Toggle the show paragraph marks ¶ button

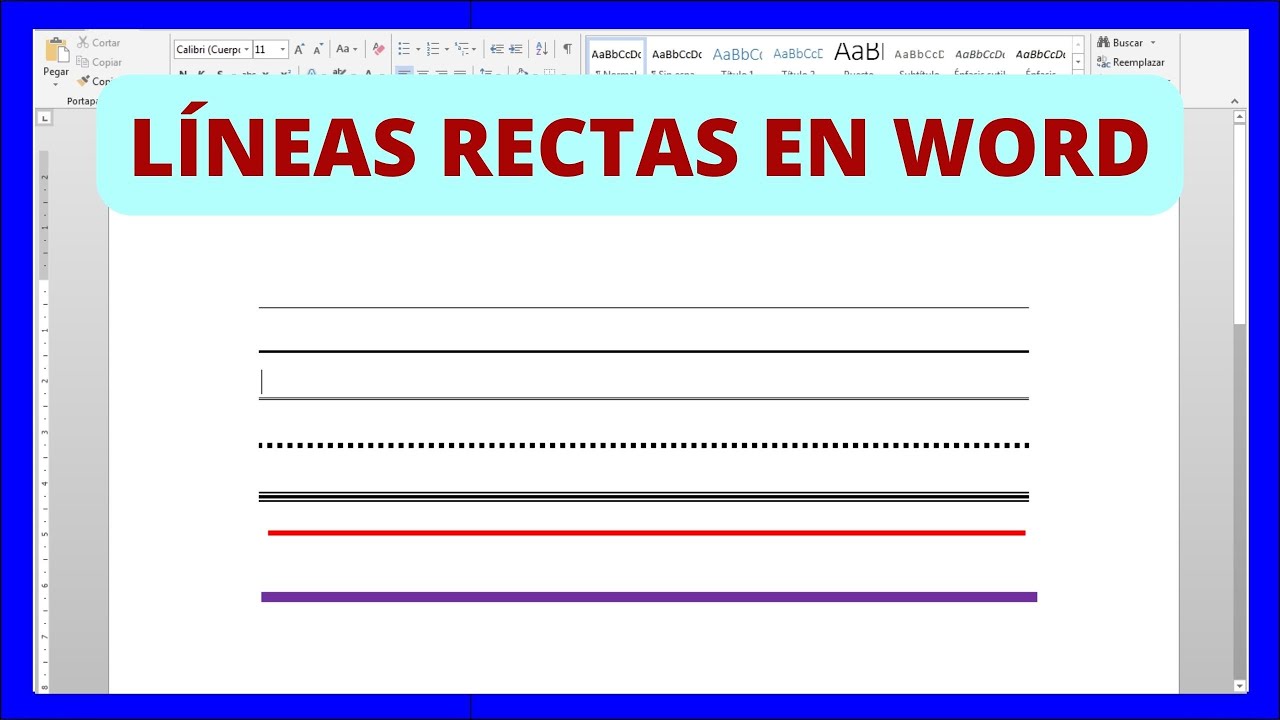tap(567, 49)
